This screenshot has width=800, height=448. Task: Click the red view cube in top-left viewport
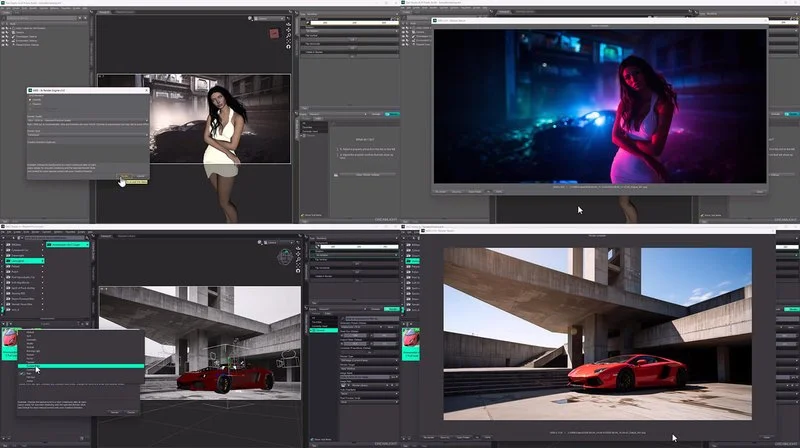(274, 33)
